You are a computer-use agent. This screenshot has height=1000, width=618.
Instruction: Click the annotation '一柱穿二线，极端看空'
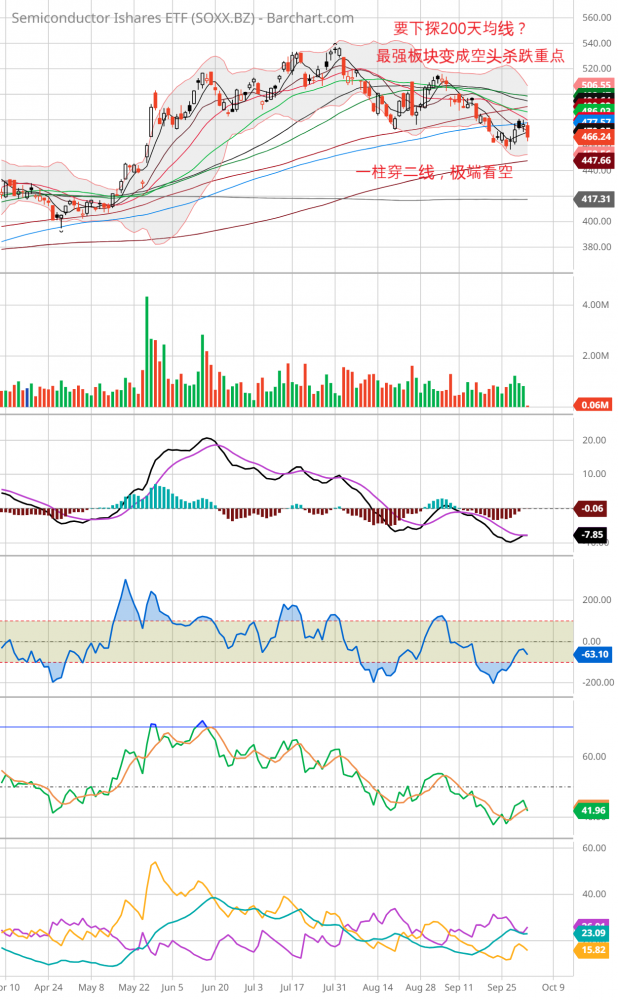pyautogui.click(x=434, y=173)
